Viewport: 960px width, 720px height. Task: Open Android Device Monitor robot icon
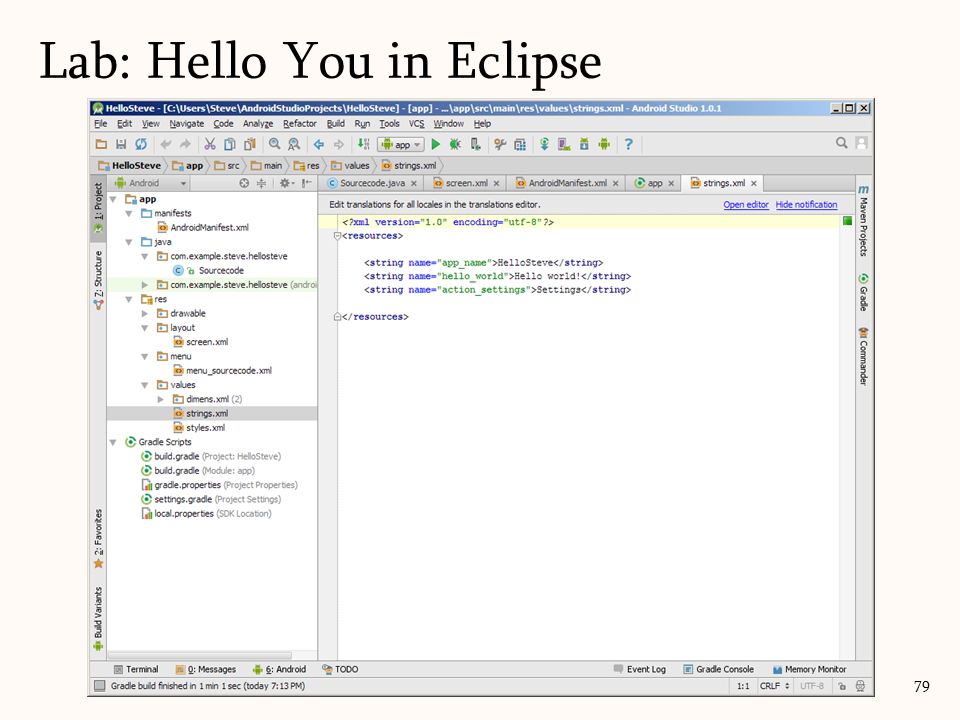(x=604, y=144)
